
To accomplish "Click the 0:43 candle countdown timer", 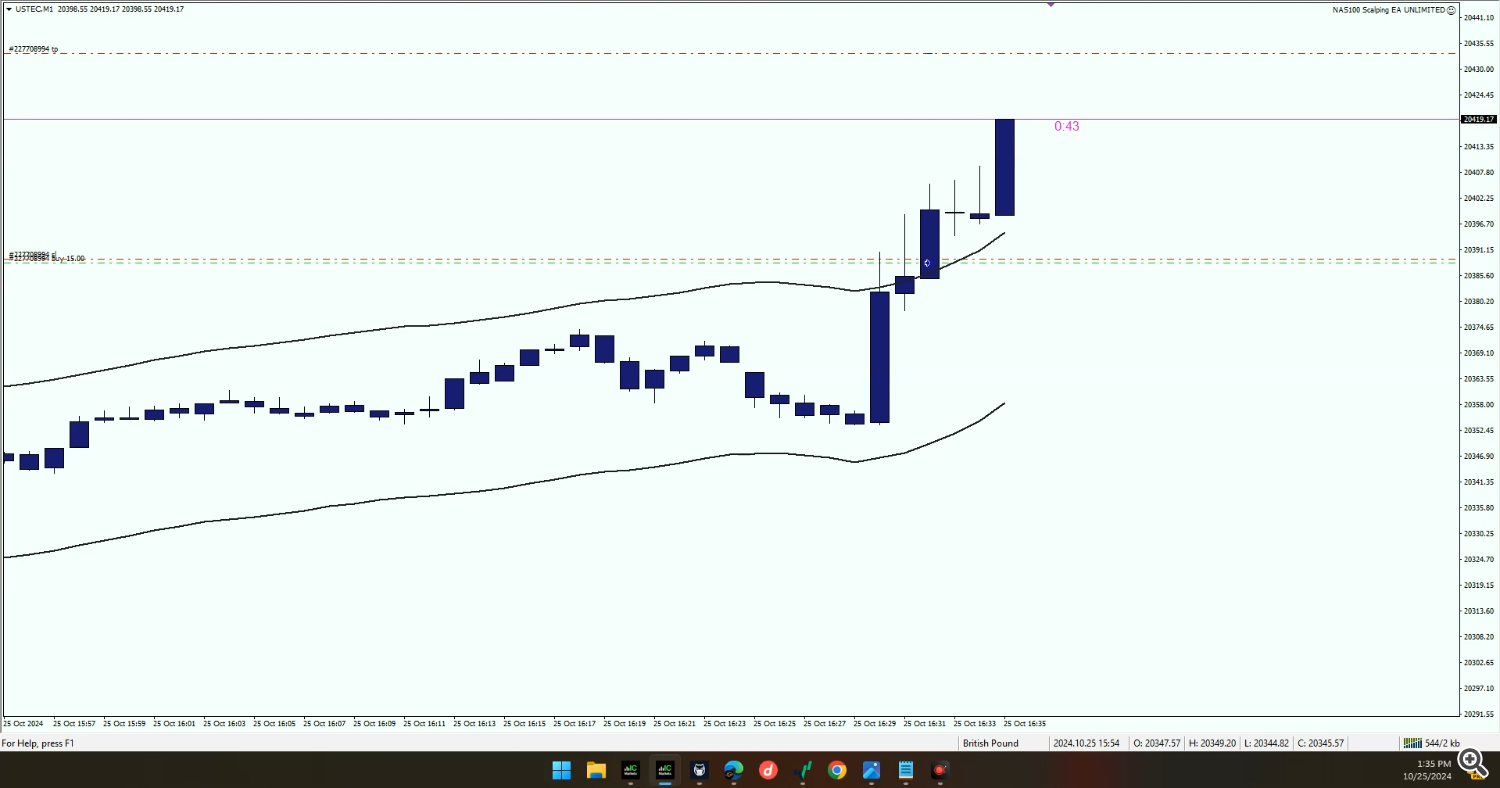I will click(x=1067, y=126).
